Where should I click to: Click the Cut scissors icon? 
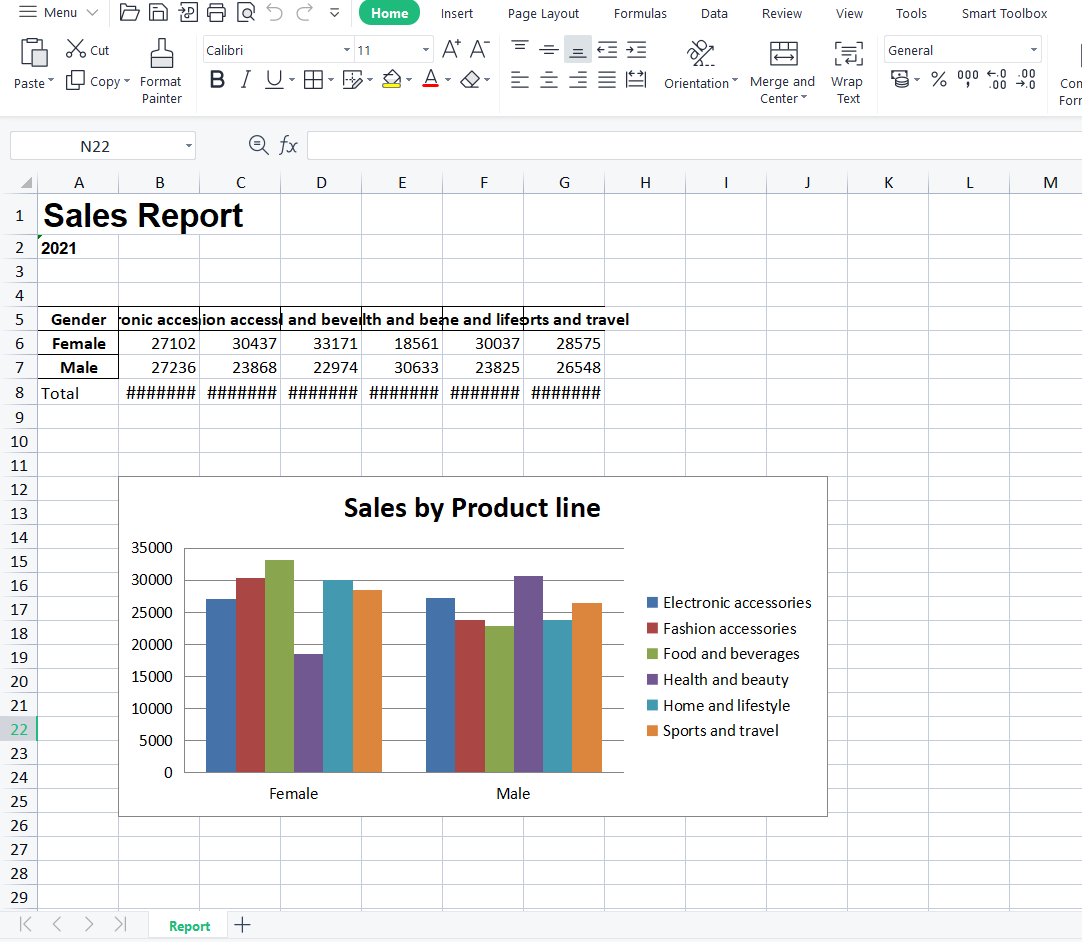point(75,49)
